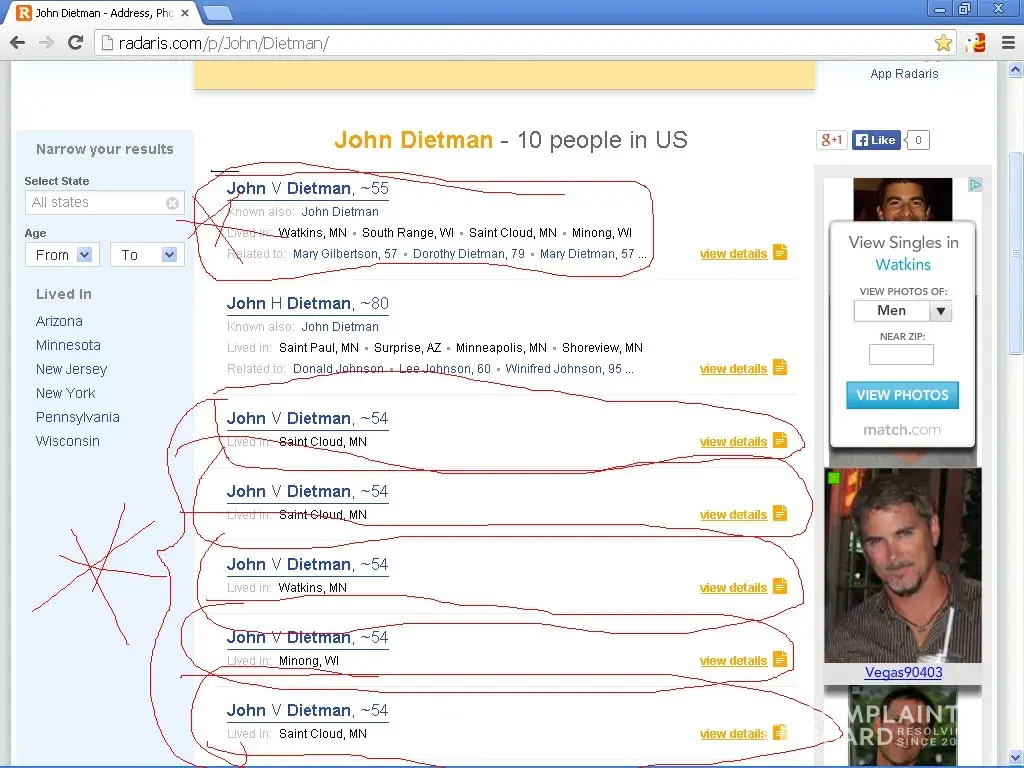This screenshot has height=768, width=1024.
Task: Open the age From dropdown
Action: click(x=62, y=255)
